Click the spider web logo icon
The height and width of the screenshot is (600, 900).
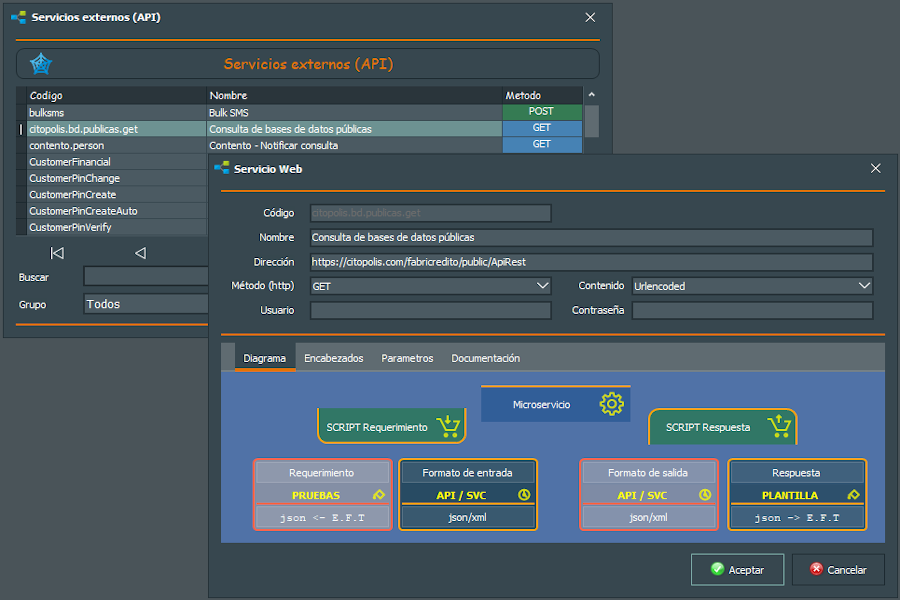(x=40, y=64)
